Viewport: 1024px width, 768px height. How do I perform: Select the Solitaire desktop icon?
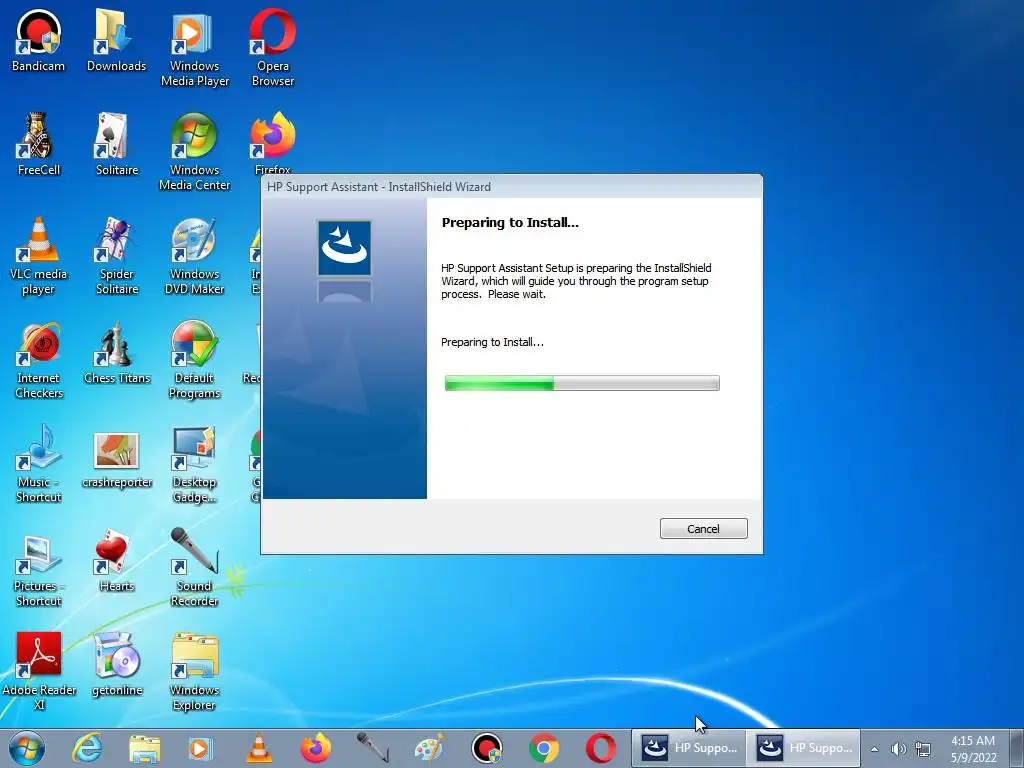pyautogui.click(x=116, y=145)
